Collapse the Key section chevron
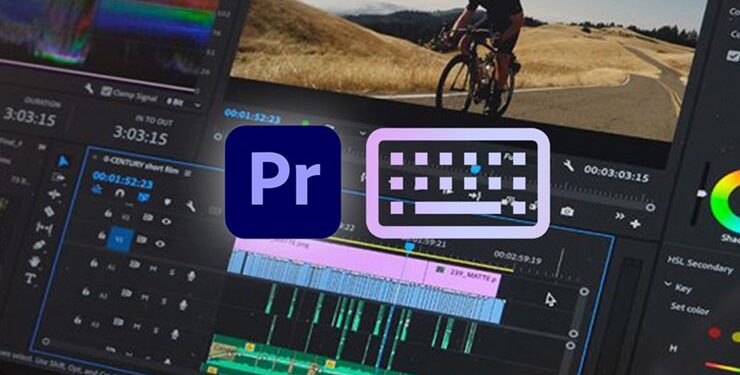740x375 pixels. pyautogui.click(x=668, y=284)
